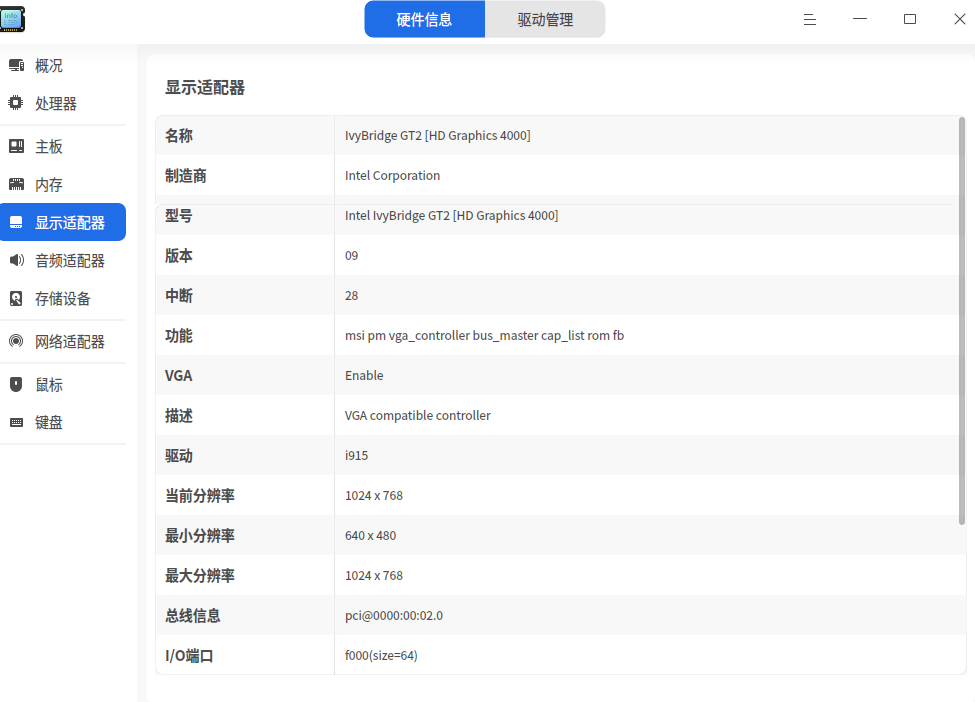This screenshot has width=975, height=702.
Task: Click the 版本 row label
Action: 178,256
